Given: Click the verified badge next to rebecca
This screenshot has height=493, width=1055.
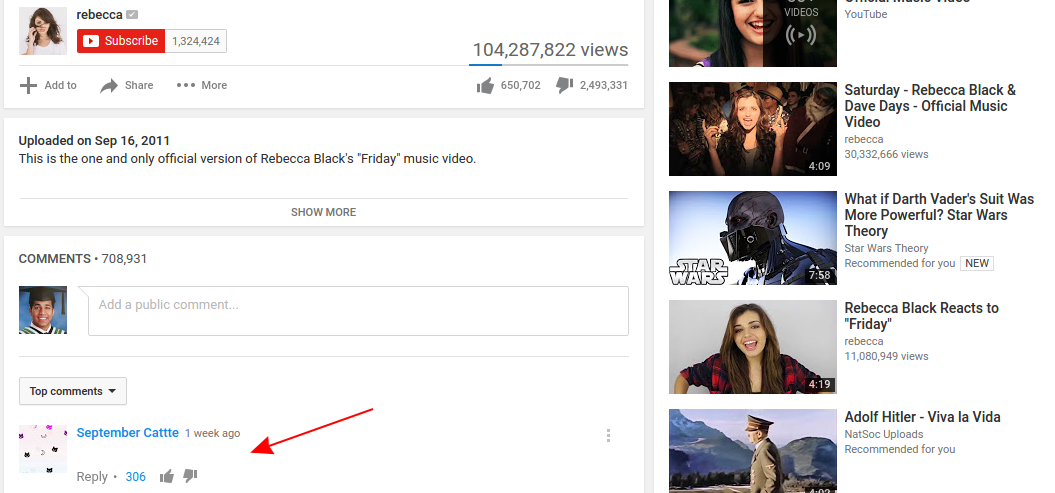Looking at the screenshot, I should click(x=133, y=15).
